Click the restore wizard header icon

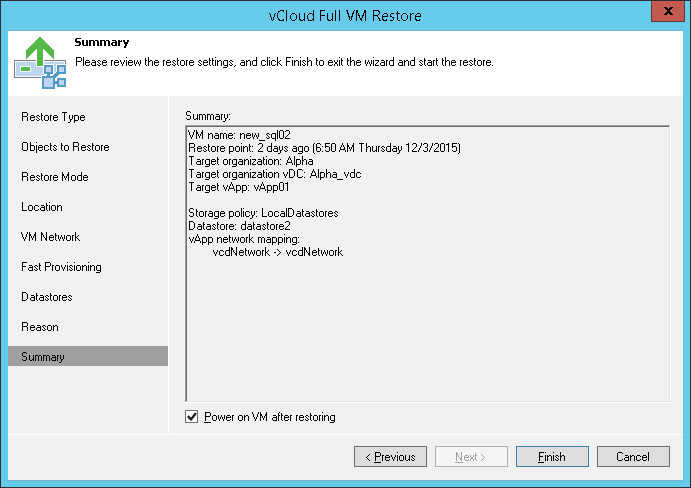pyautogui.click(x=39, y=61)
